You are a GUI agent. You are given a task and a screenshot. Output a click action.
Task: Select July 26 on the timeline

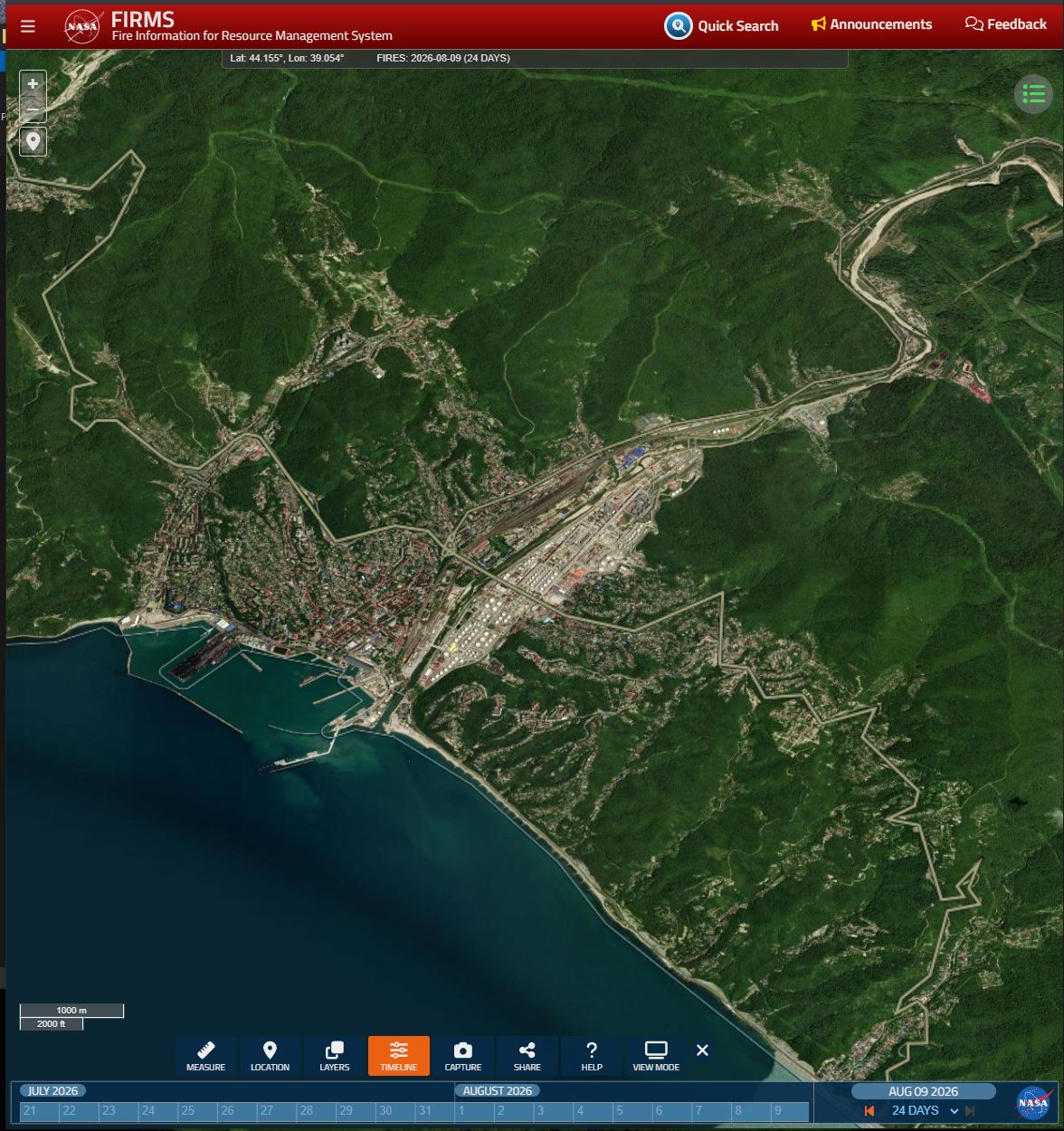pyautogui.click(x=237, y=1111)
